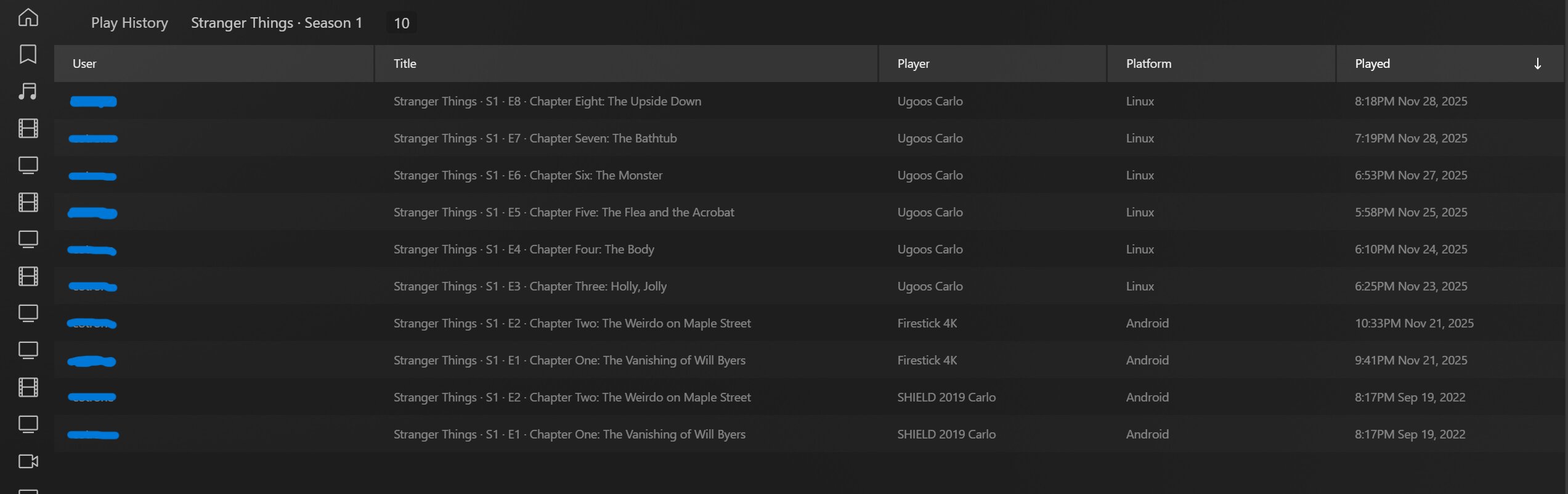Click the down-arrow sort icon in Played header
The height and width of the screenshot is (494, 1568).
[1537, 64]
